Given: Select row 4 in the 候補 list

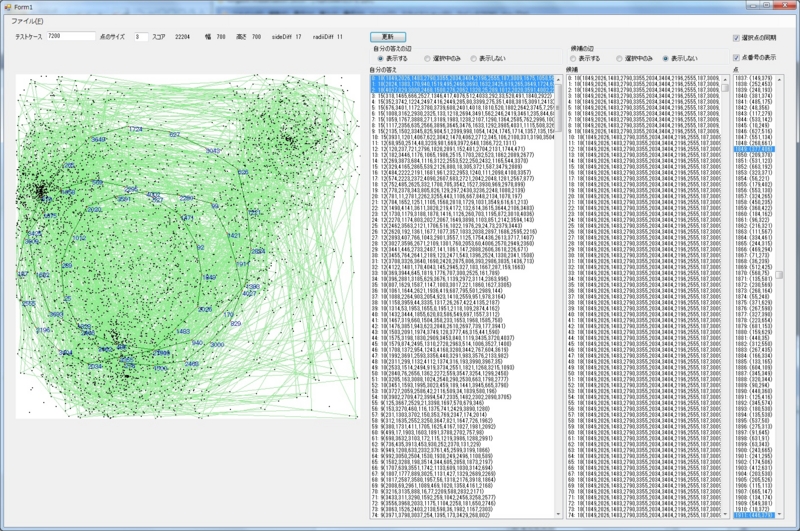Looking at the screenshot, I should pyautogui.click(x=643, y=102).
